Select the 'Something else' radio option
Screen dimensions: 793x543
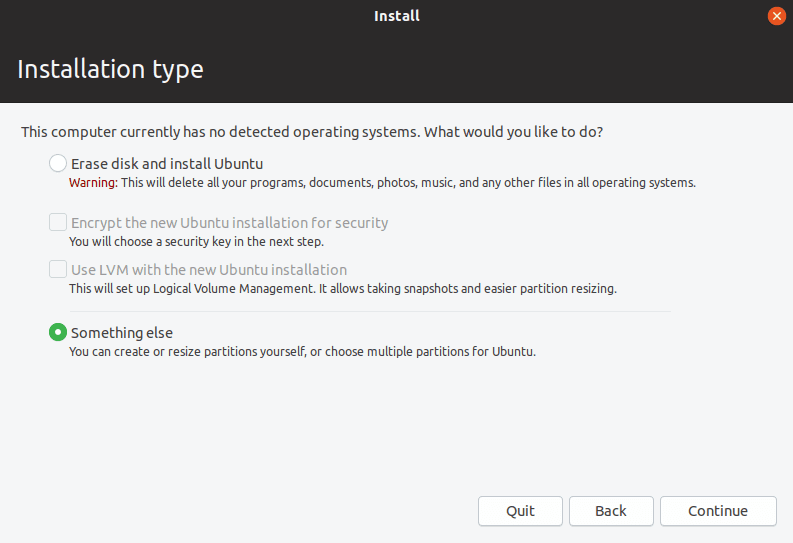(x=58, y=332)
